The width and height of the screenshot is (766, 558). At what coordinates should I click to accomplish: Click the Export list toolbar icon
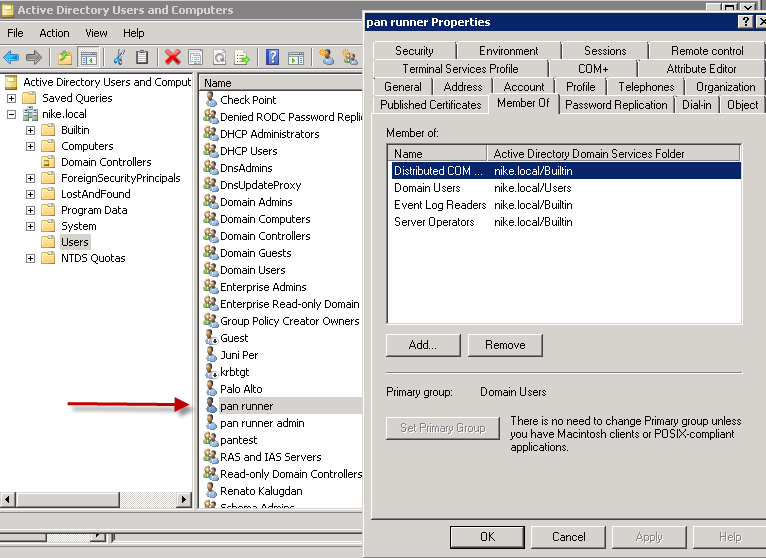click(242, 57)
